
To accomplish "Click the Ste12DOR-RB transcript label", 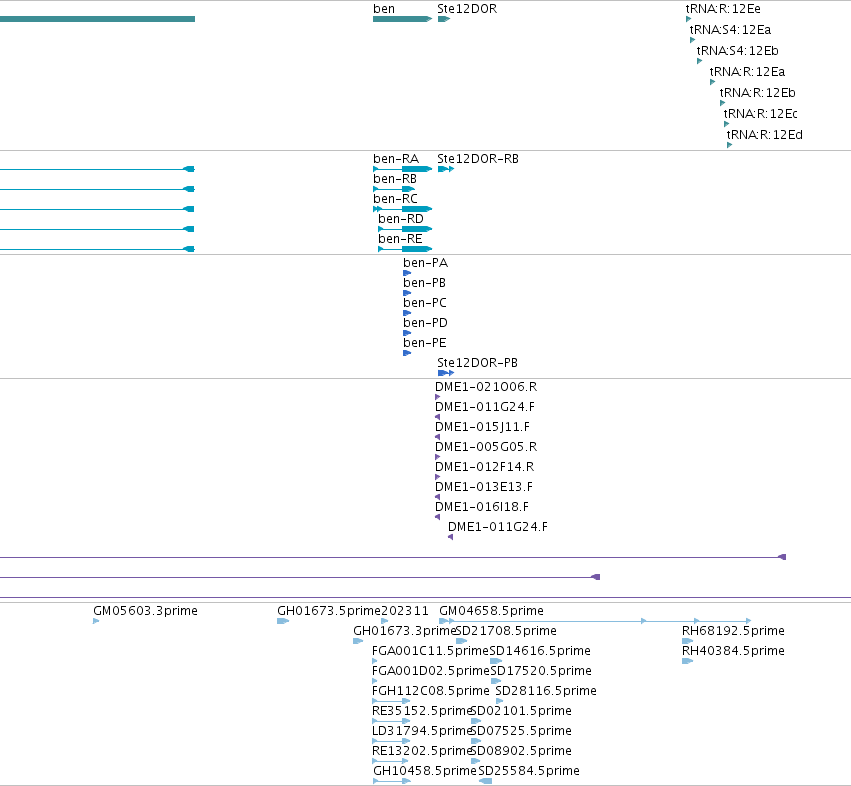I will coord(478,159).
